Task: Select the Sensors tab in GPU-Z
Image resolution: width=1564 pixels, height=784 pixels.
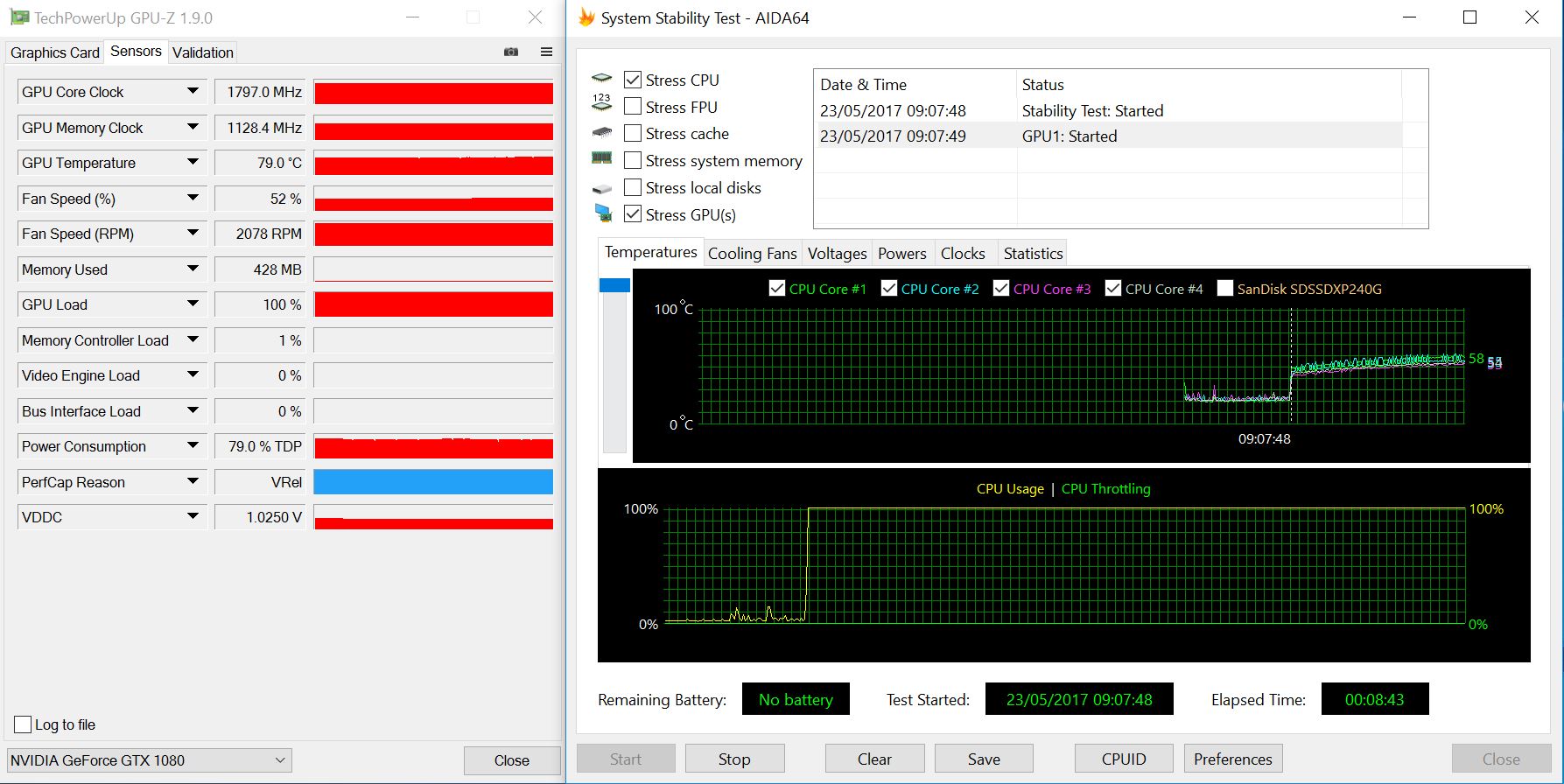Action: (x=136, y=51)
